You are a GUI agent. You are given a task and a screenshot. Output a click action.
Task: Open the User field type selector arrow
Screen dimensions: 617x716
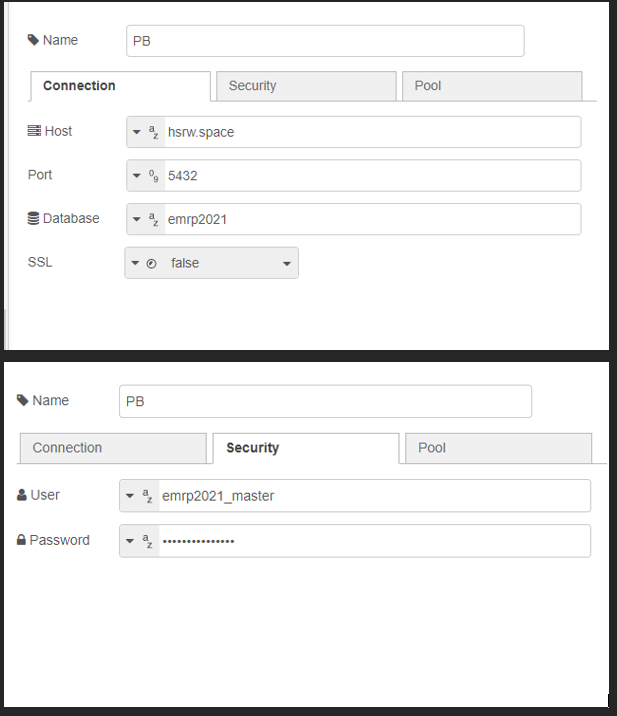129,496
